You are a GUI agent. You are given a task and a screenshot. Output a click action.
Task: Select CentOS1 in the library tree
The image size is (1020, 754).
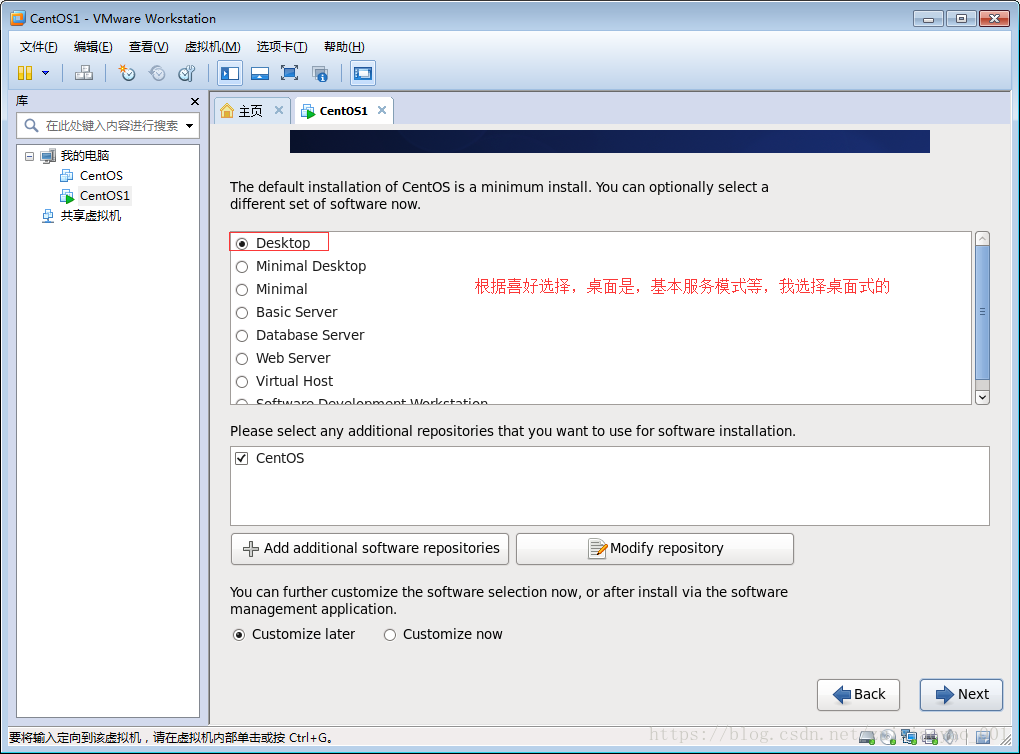(105, 196)
